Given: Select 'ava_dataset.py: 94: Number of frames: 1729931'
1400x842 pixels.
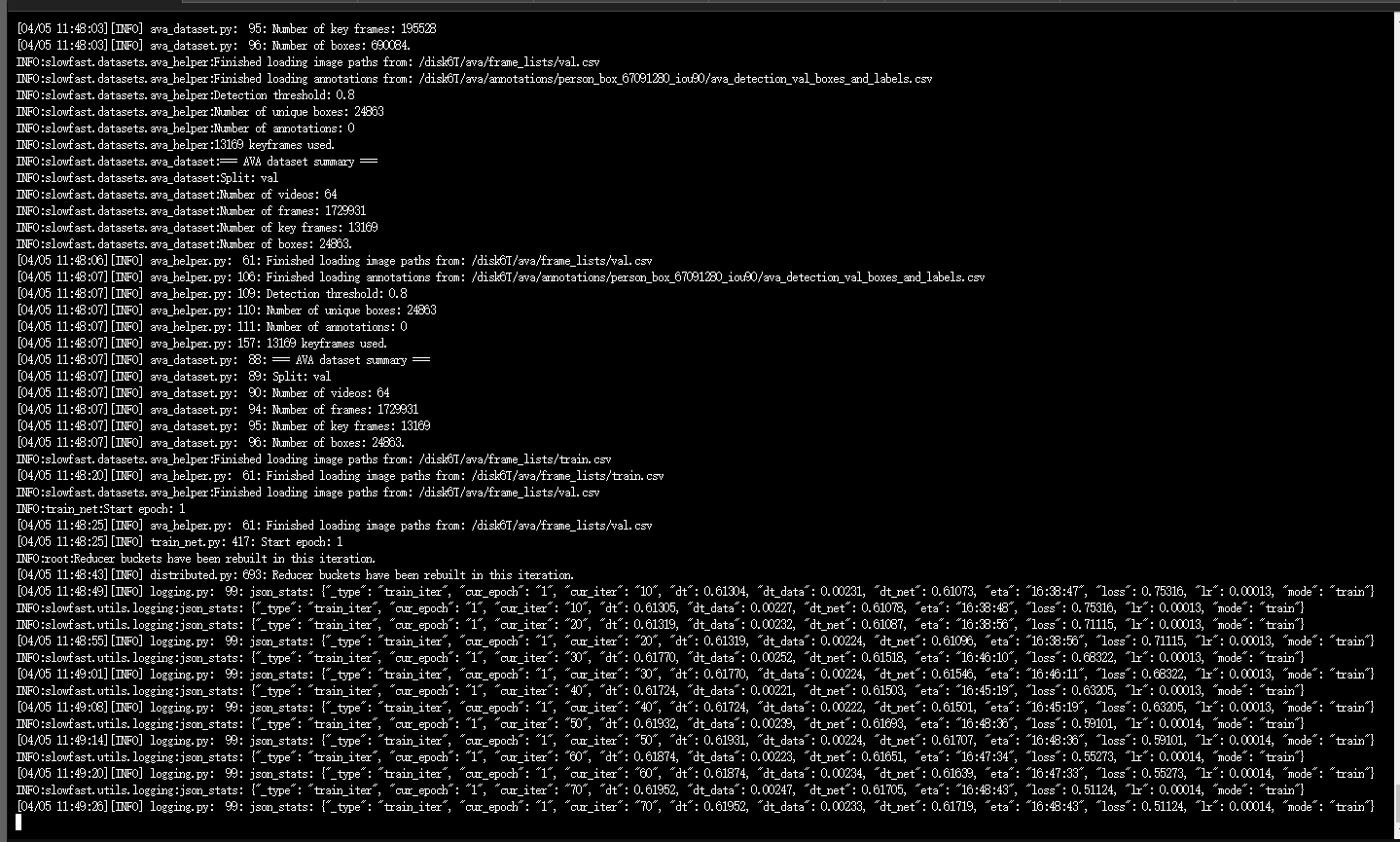Looking at the screenshot, I should 217,410.
